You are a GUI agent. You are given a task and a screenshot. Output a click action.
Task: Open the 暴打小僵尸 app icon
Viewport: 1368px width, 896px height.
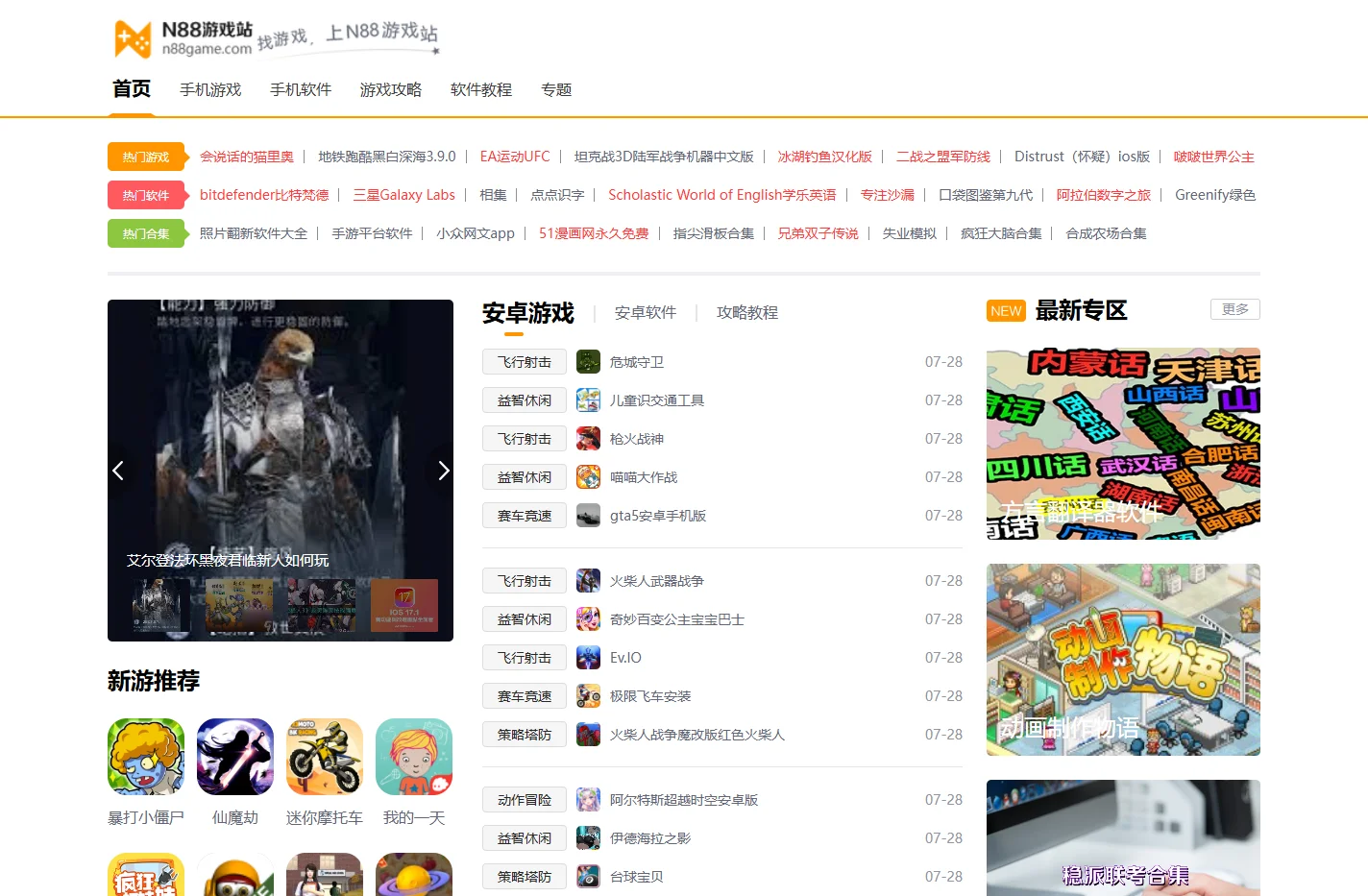146,757
